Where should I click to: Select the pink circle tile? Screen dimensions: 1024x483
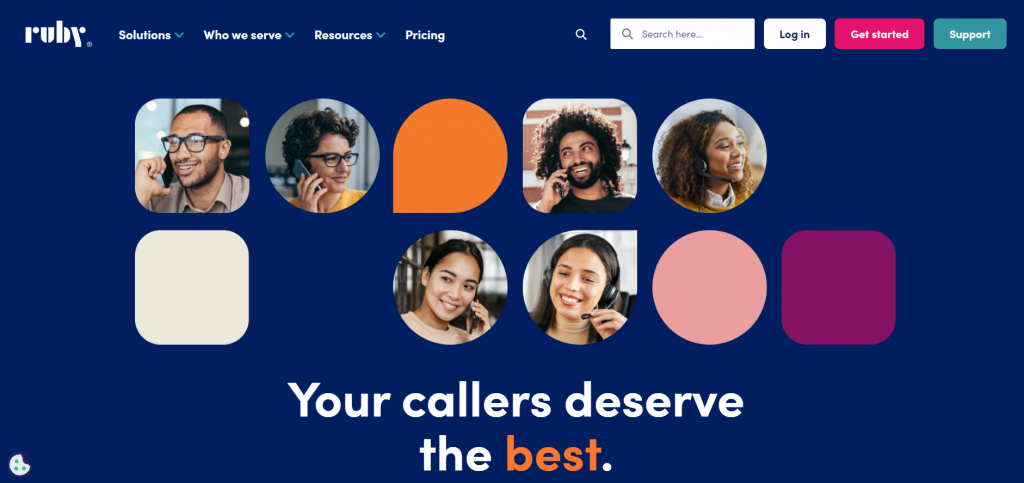click(x=709, y=287)
